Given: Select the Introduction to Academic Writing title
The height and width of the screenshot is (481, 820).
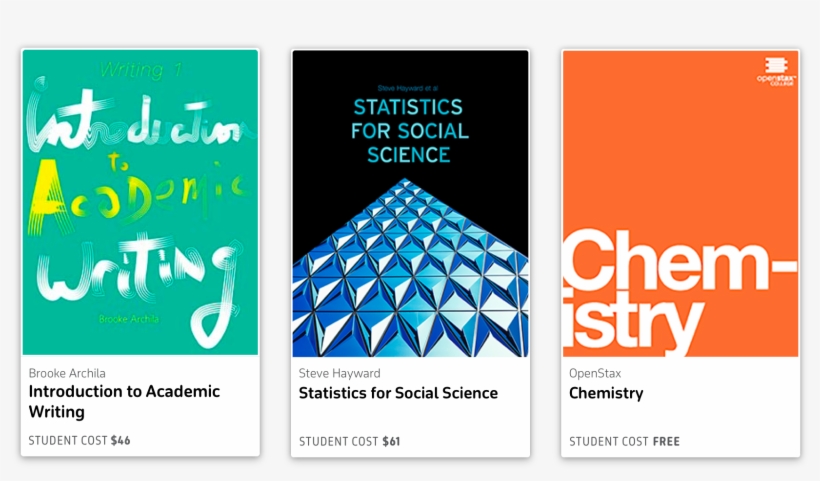Looking at the screenshot, I should (x=124, y=401).
